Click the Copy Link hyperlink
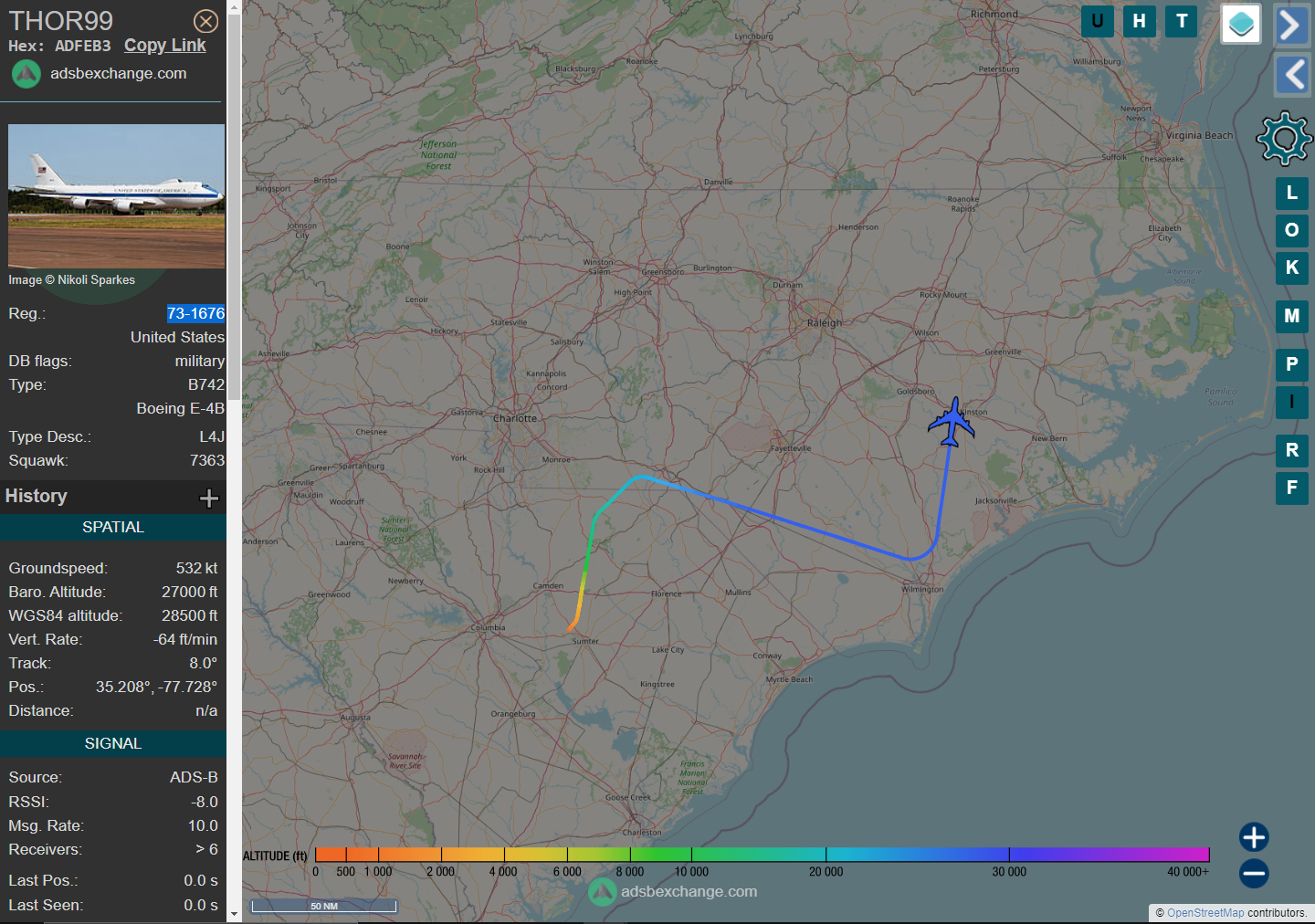 [165, 46]
